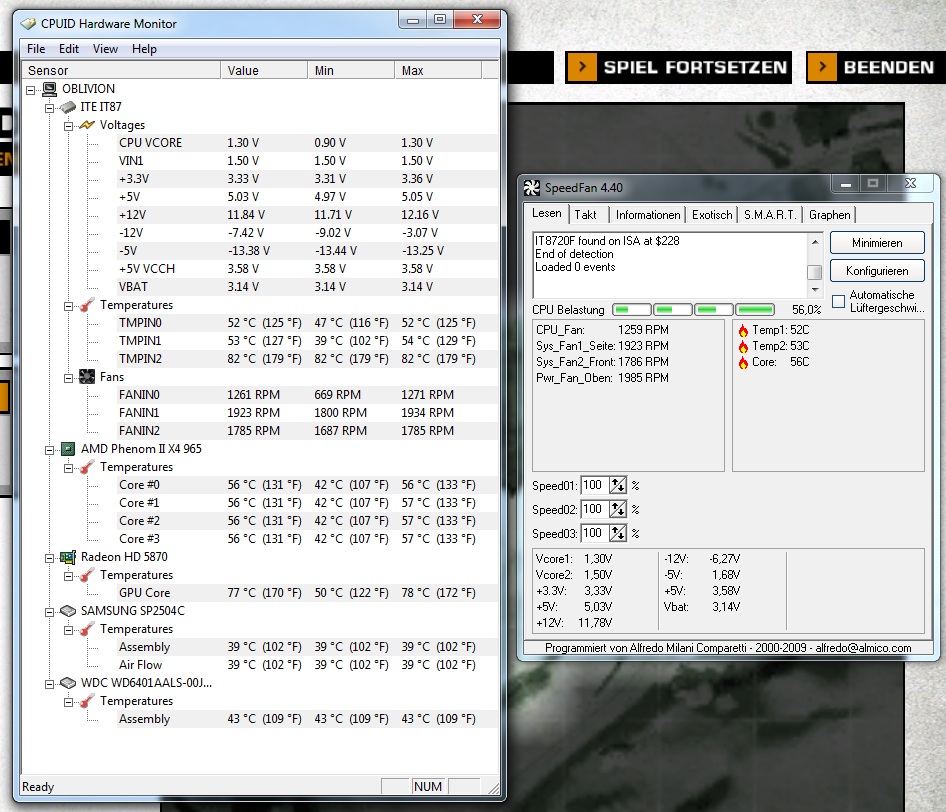The height and width of the screenshot is (812, 946).
Task: Click the SpeedFan log scrollbar up arrow
Action: pos(815,241)
